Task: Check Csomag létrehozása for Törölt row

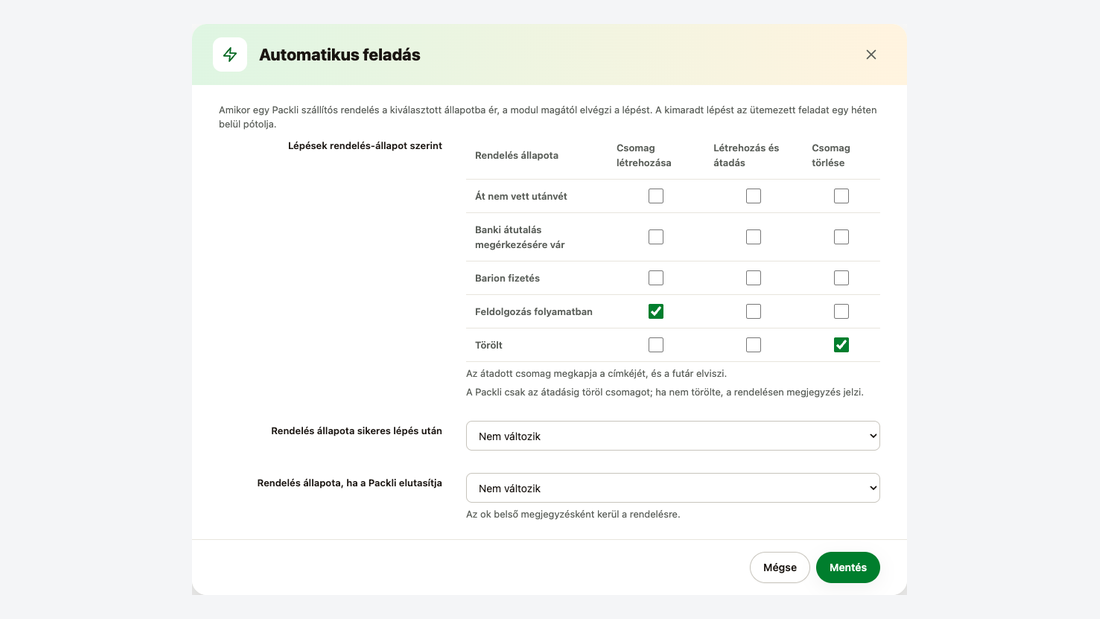Action: tap(656, 345)
